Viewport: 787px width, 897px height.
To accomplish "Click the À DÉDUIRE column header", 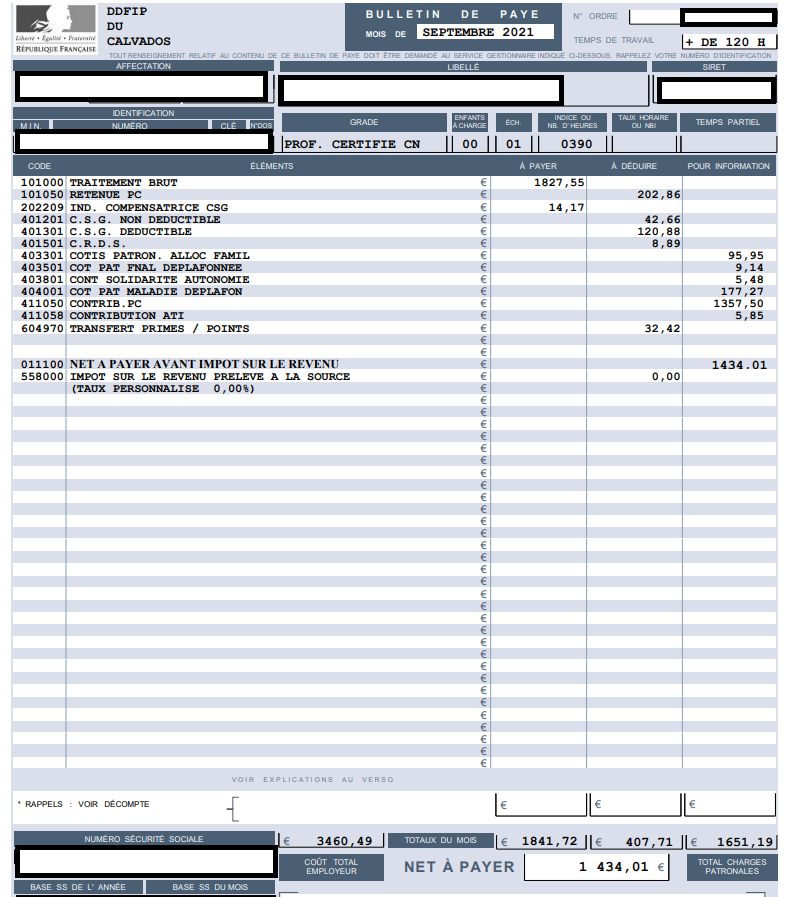I will (634, 166).
